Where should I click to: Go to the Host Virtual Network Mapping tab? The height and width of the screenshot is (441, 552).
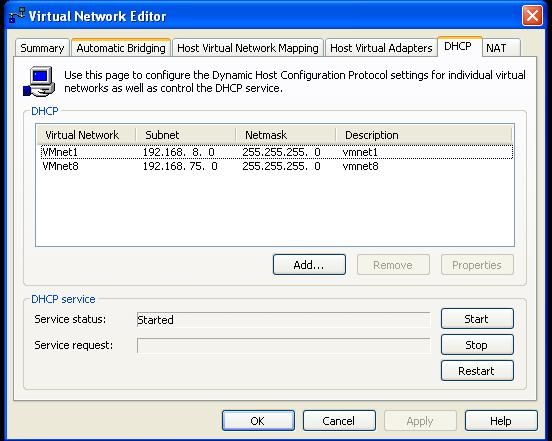248,48
